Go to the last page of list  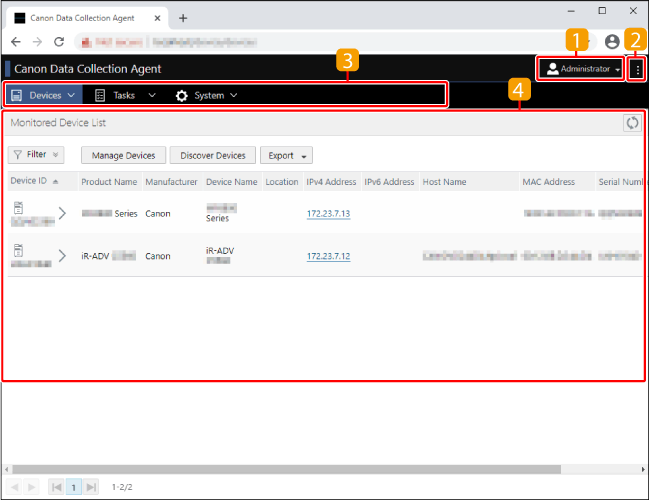point(92,486)
